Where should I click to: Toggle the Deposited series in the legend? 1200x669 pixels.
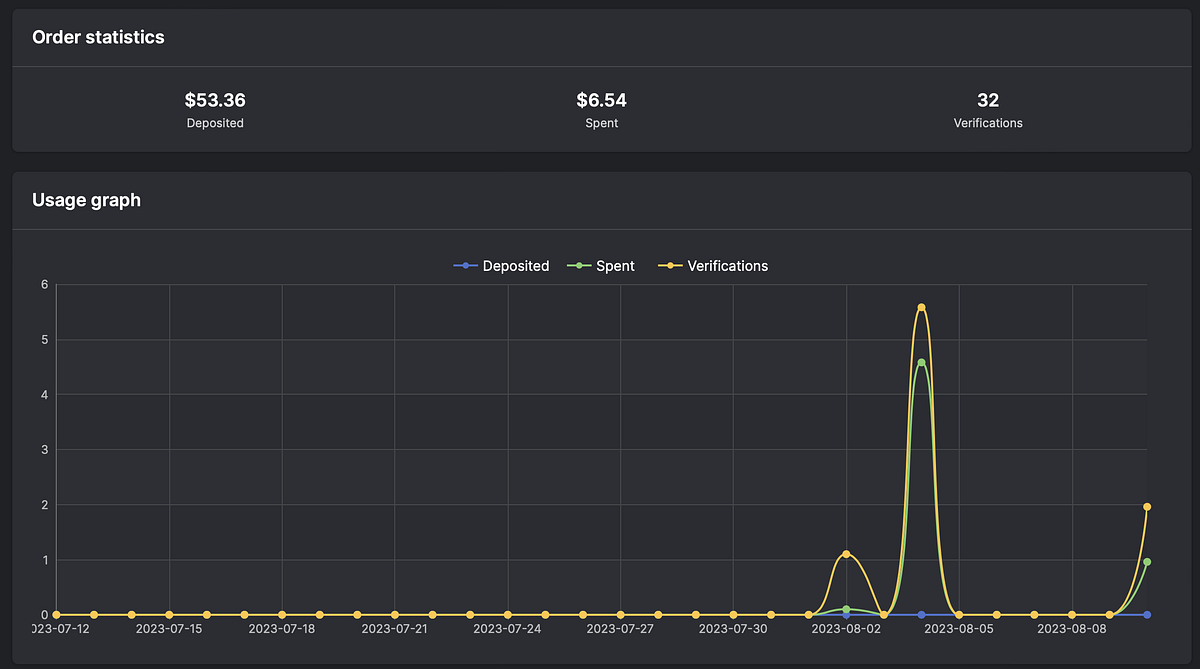pos(501,266)
